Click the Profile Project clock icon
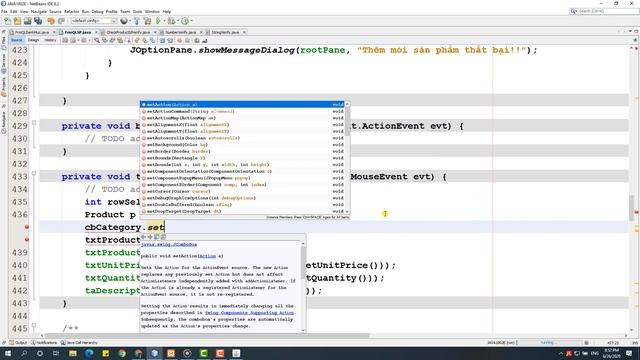This screenshot has width=640, height=360. (185, 21)
